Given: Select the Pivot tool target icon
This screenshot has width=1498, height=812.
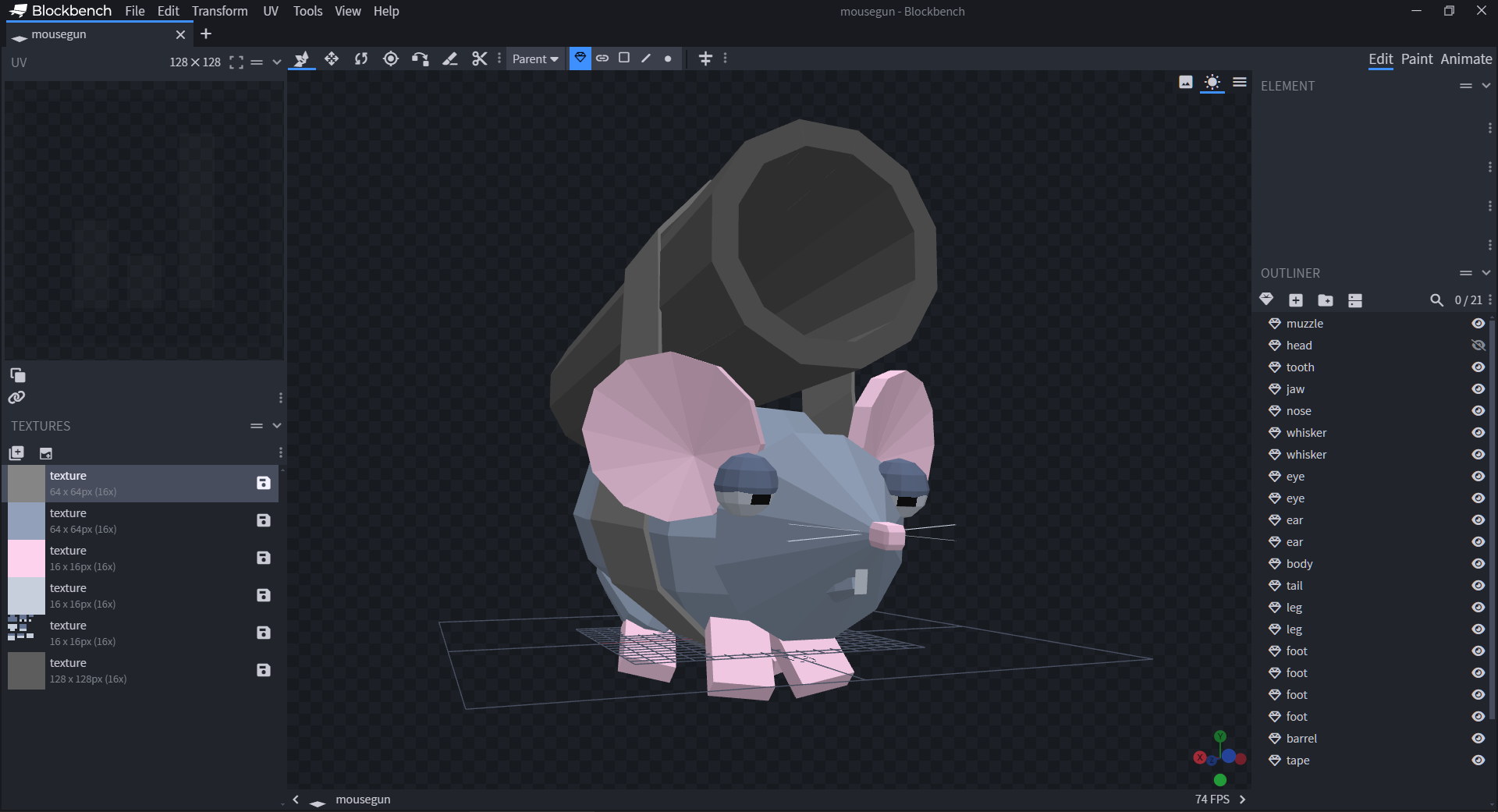Looking at the screenshot, I should point(391,59).
